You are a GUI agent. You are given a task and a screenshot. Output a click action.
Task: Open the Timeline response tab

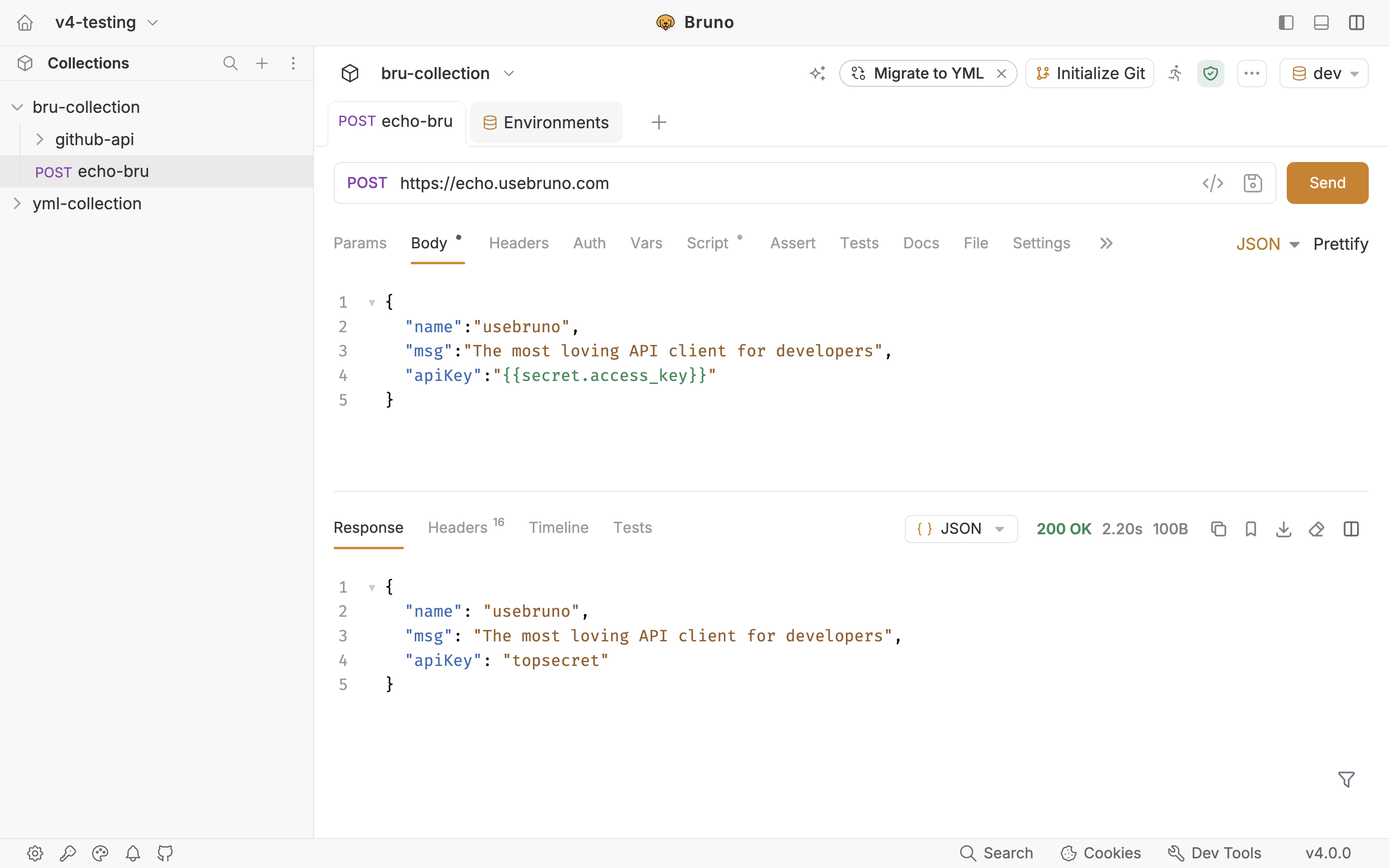coord(558,528)
